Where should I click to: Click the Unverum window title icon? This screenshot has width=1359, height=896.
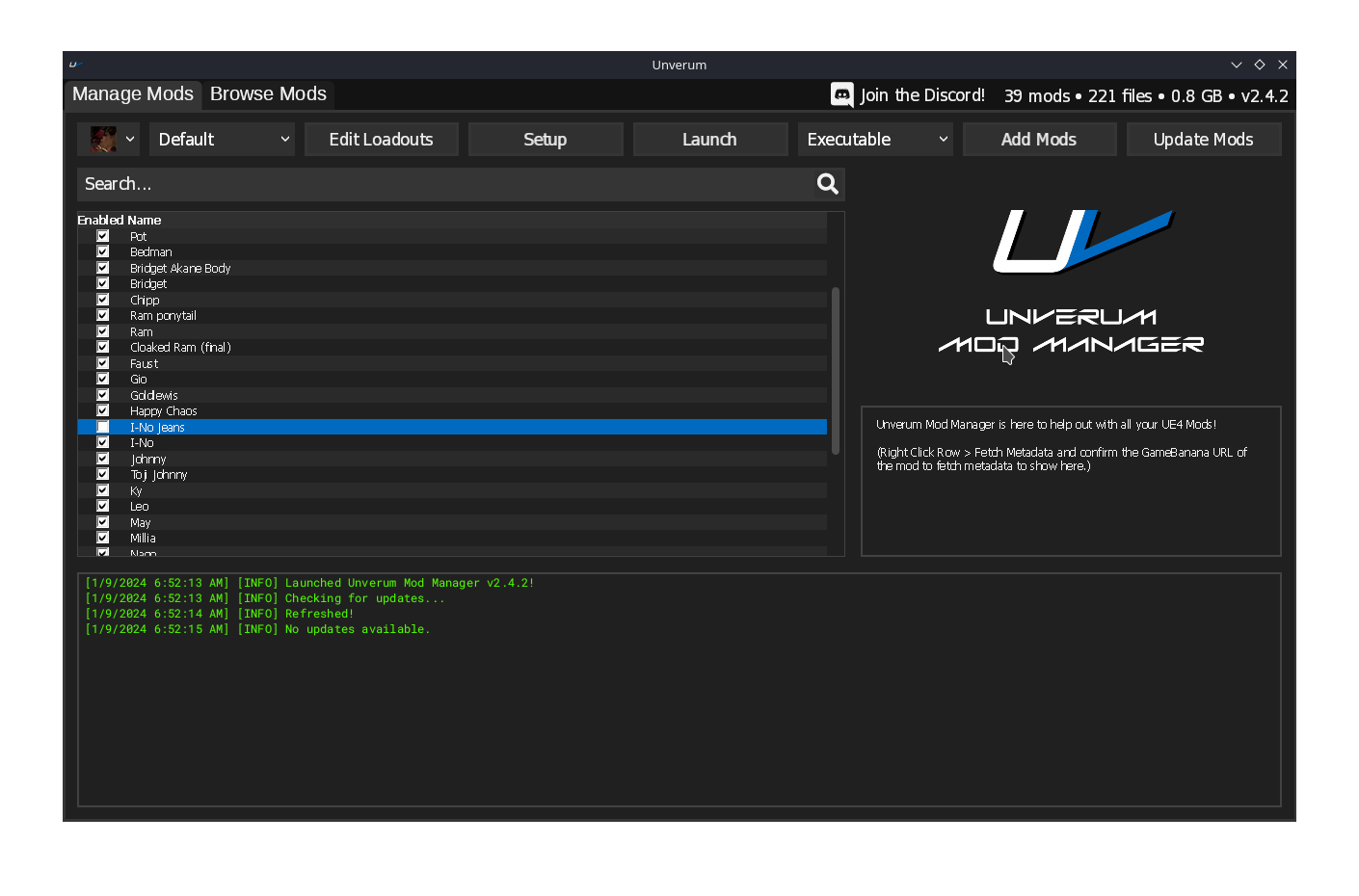74,65
